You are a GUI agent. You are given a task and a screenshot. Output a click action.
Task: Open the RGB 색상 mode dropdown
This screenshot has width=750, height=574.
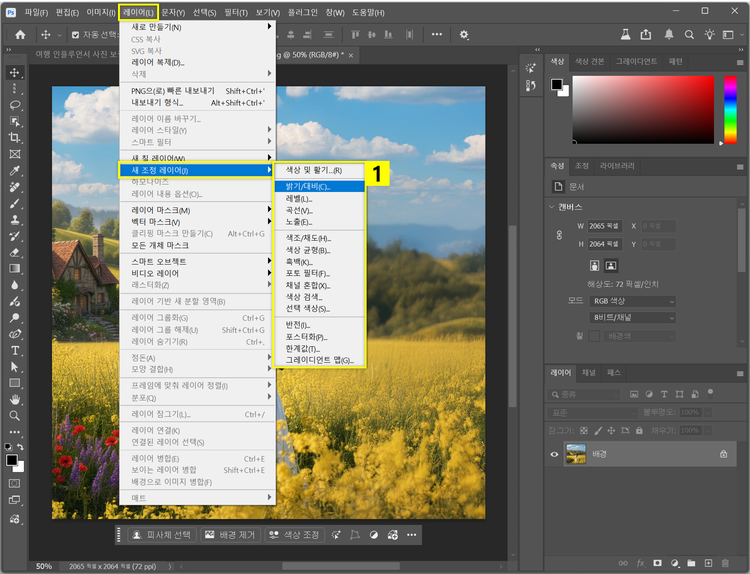pyautogui.click(x=631, y=300)
